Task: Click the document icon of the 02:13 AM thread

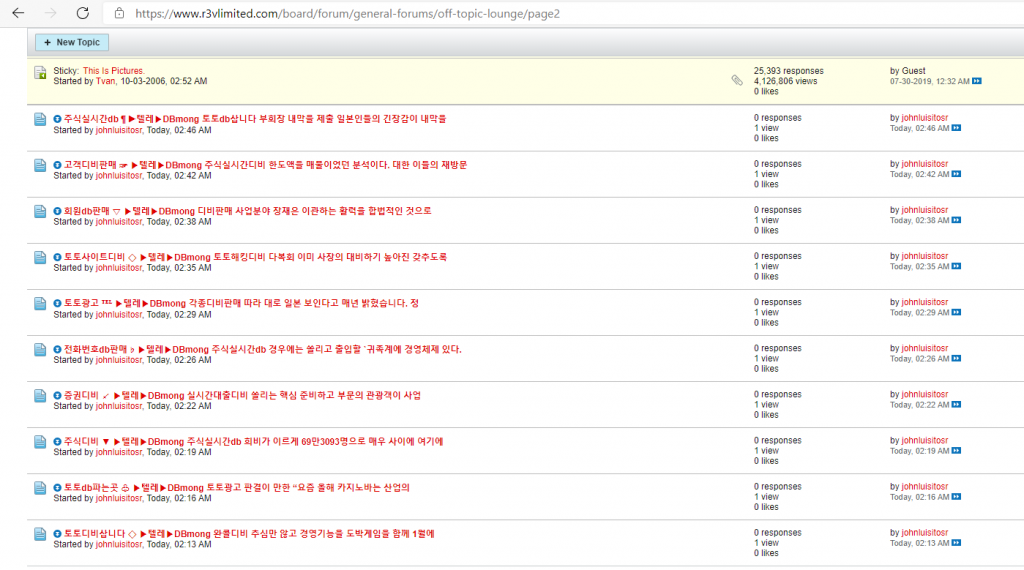Action: [40, 534]
